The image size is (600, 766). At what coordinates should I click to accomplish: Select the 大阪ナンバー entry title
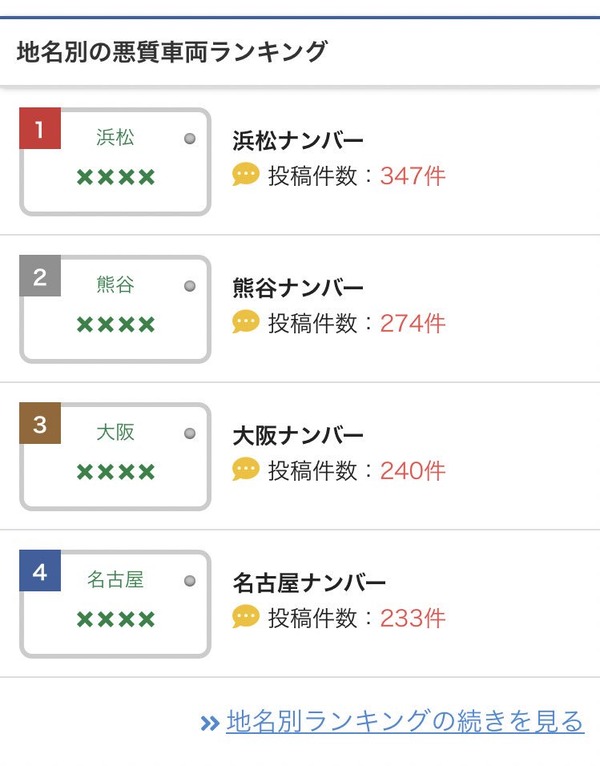[298, 435]
